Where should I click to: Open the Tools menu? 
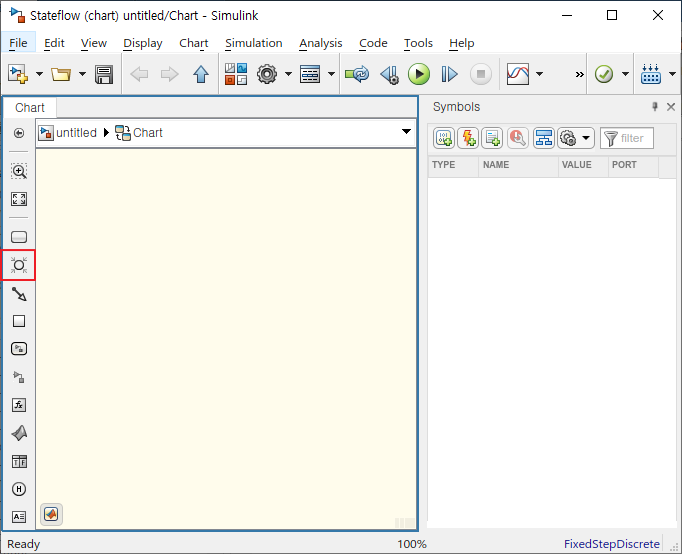pyautogui.click(x=418, y=43)
